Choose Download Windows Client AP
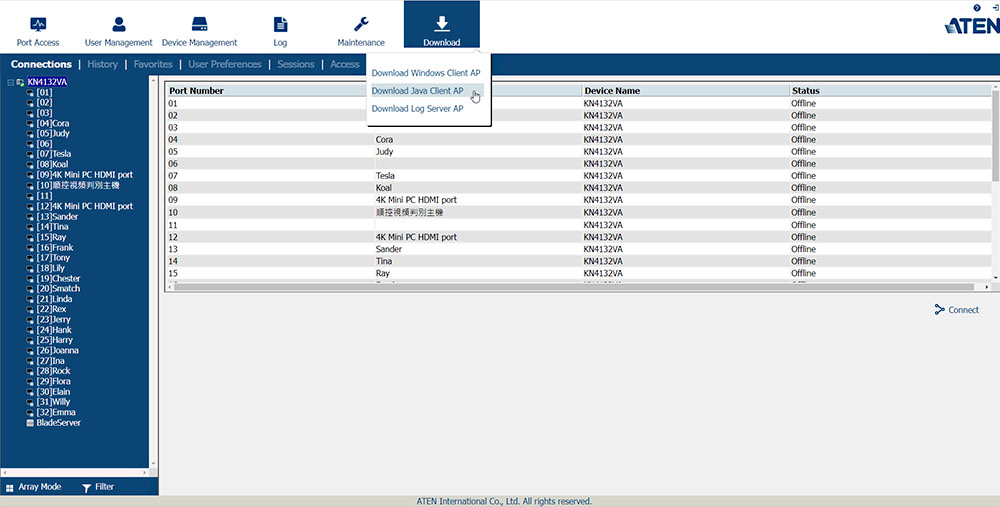The height and width of the screenshot is (507, 1000). point(426,73)
